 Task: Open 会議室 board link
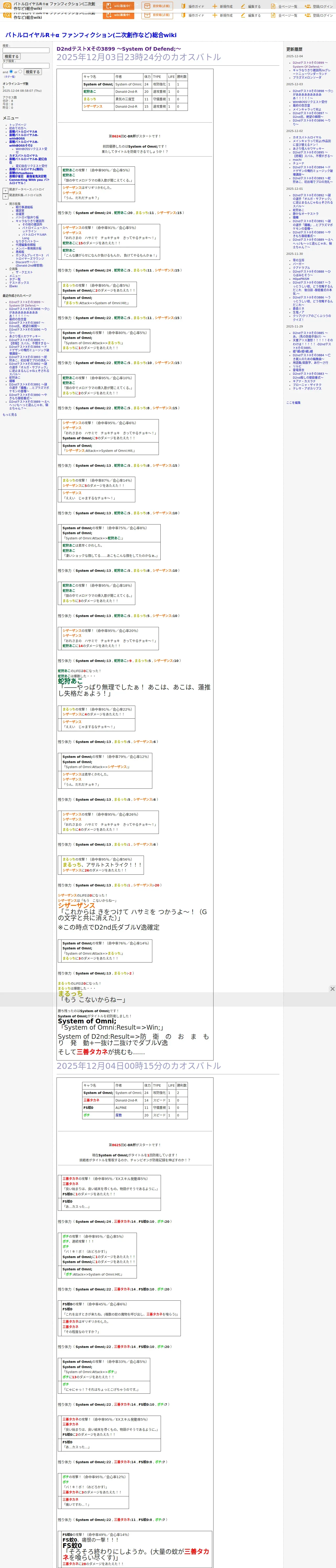click(20, 214)
